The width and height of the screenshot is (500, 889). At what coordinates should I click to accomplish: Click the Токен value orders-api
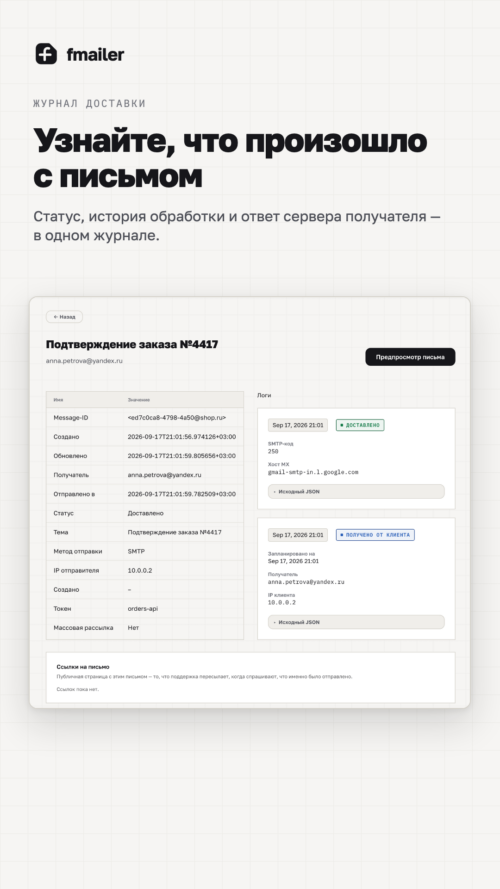143,609
